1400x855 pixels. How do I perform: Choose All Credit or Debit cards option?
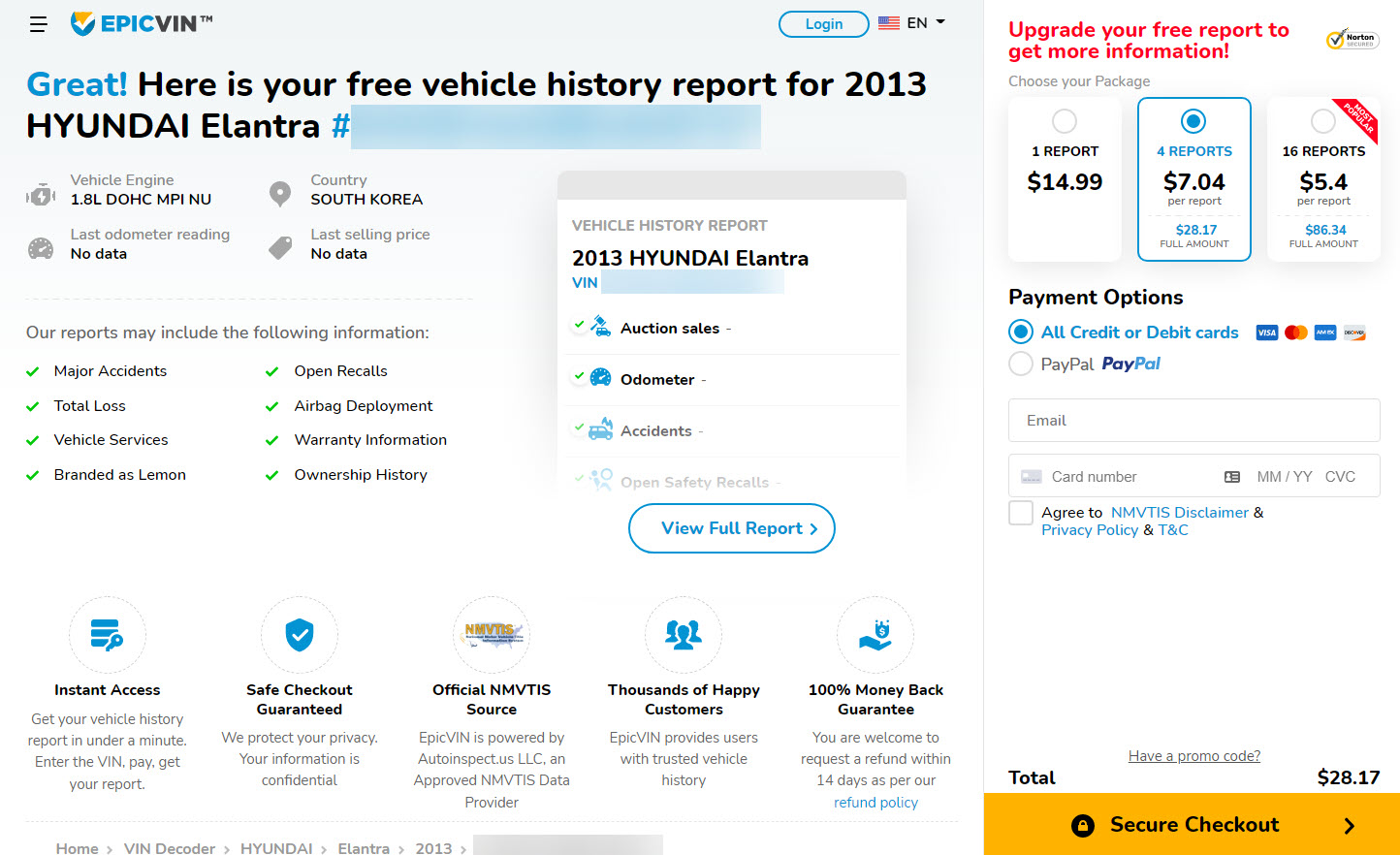tap(1021, 332)
